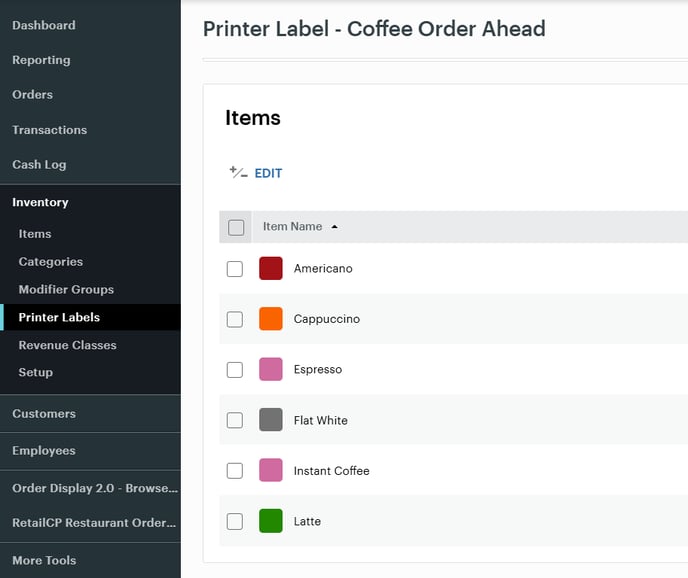Expand the More Tools section

[x=44, y=560]
